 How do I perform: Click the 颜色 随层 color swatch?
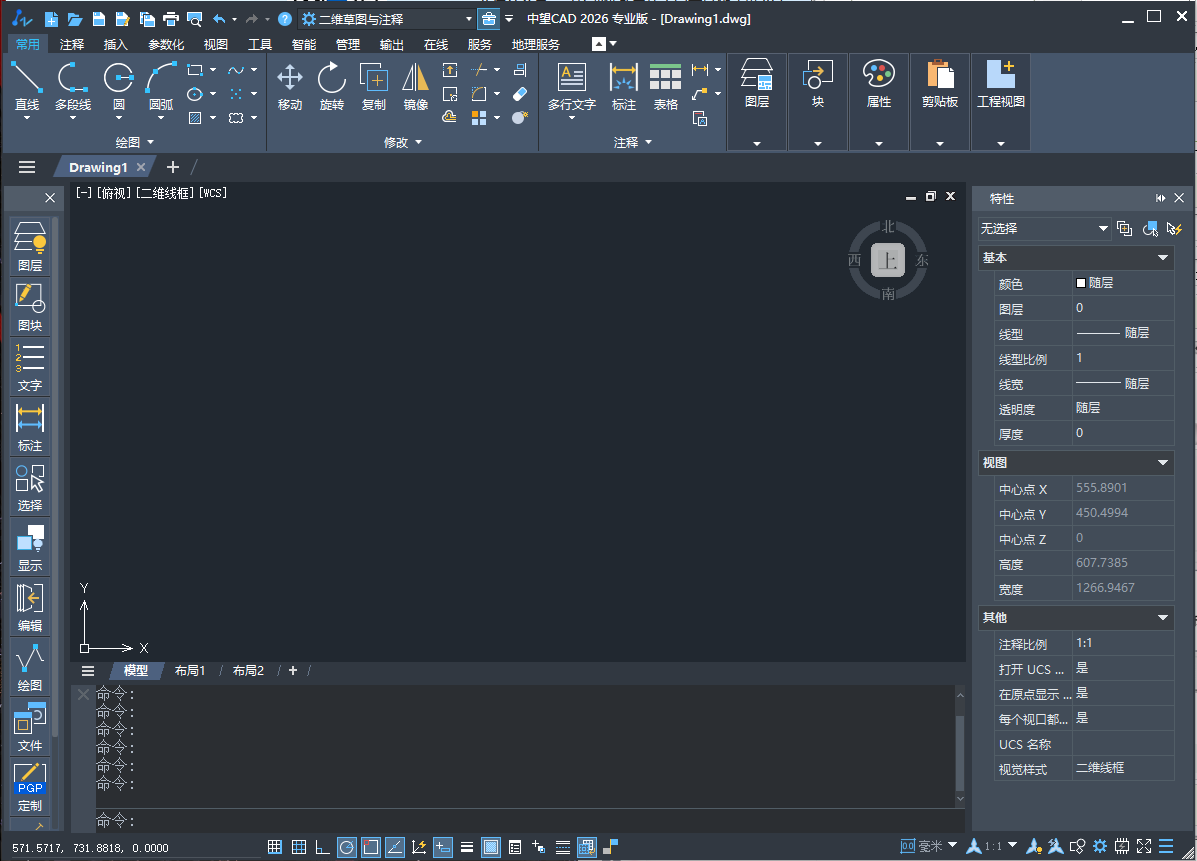(1081, 283)
